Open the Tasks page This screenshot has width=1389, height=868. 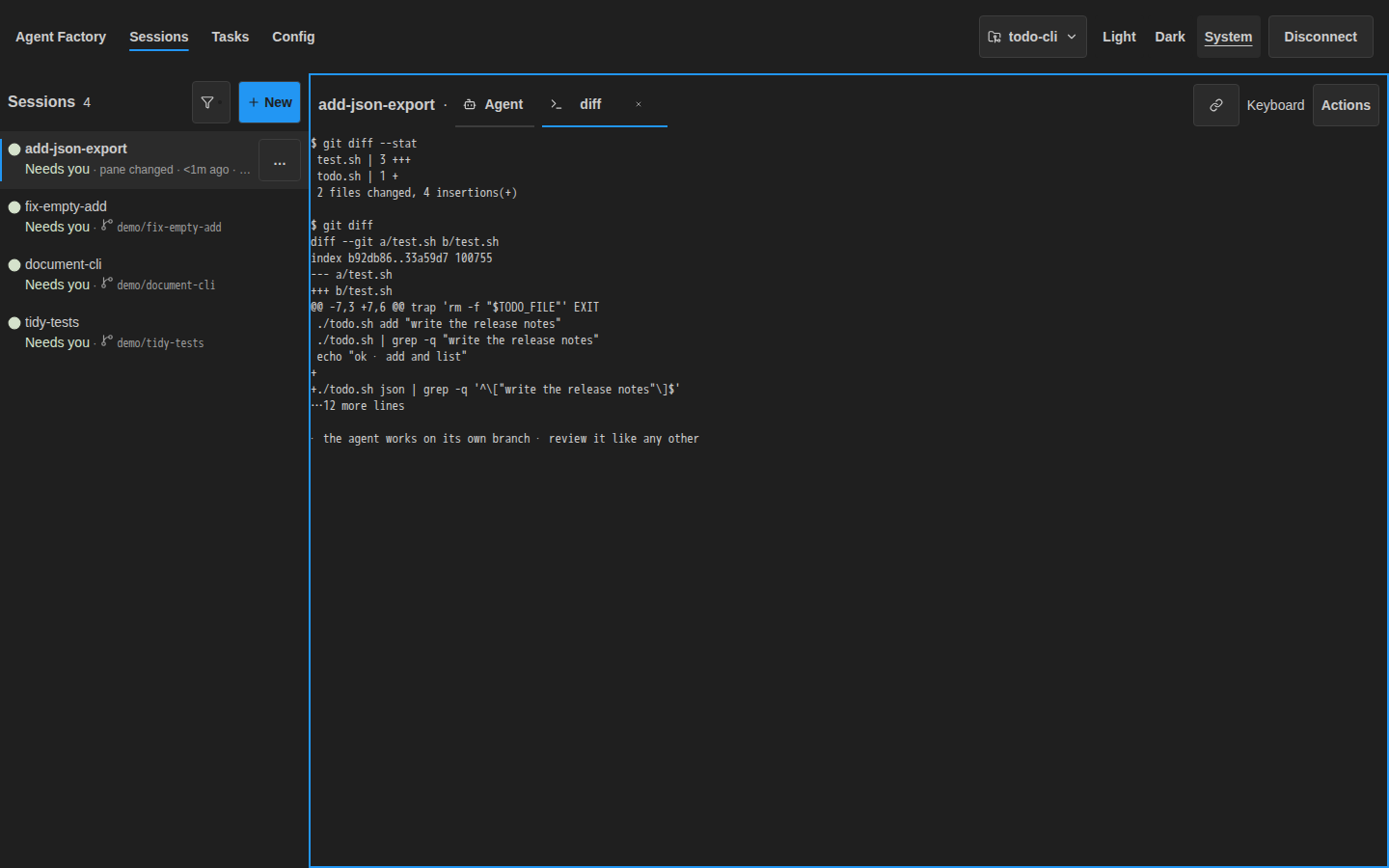[x=231, y=37]
